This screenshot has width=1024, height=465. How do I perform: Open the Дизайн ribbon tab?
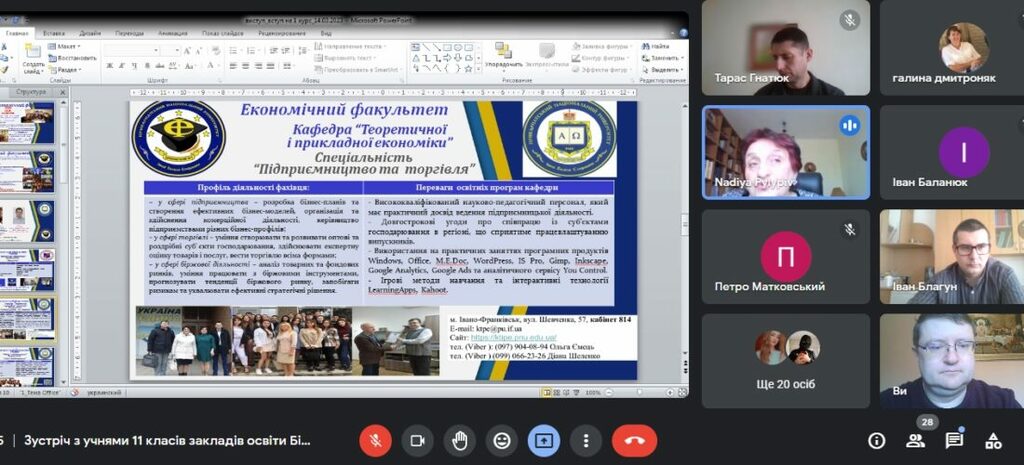[90, 33]
